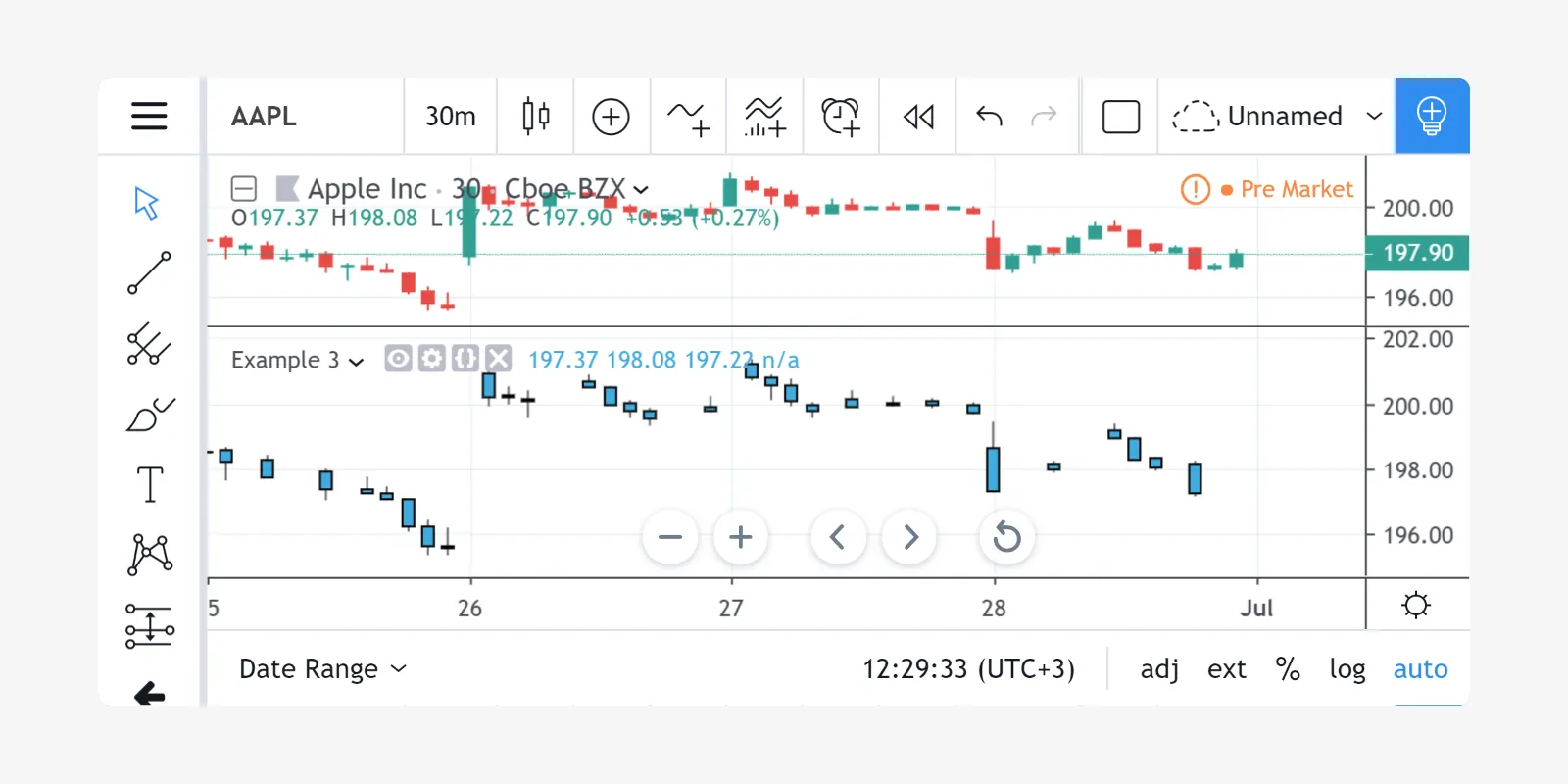Undo the last action with the arrow
This screenshot has width=1568, height=784.
989,117
